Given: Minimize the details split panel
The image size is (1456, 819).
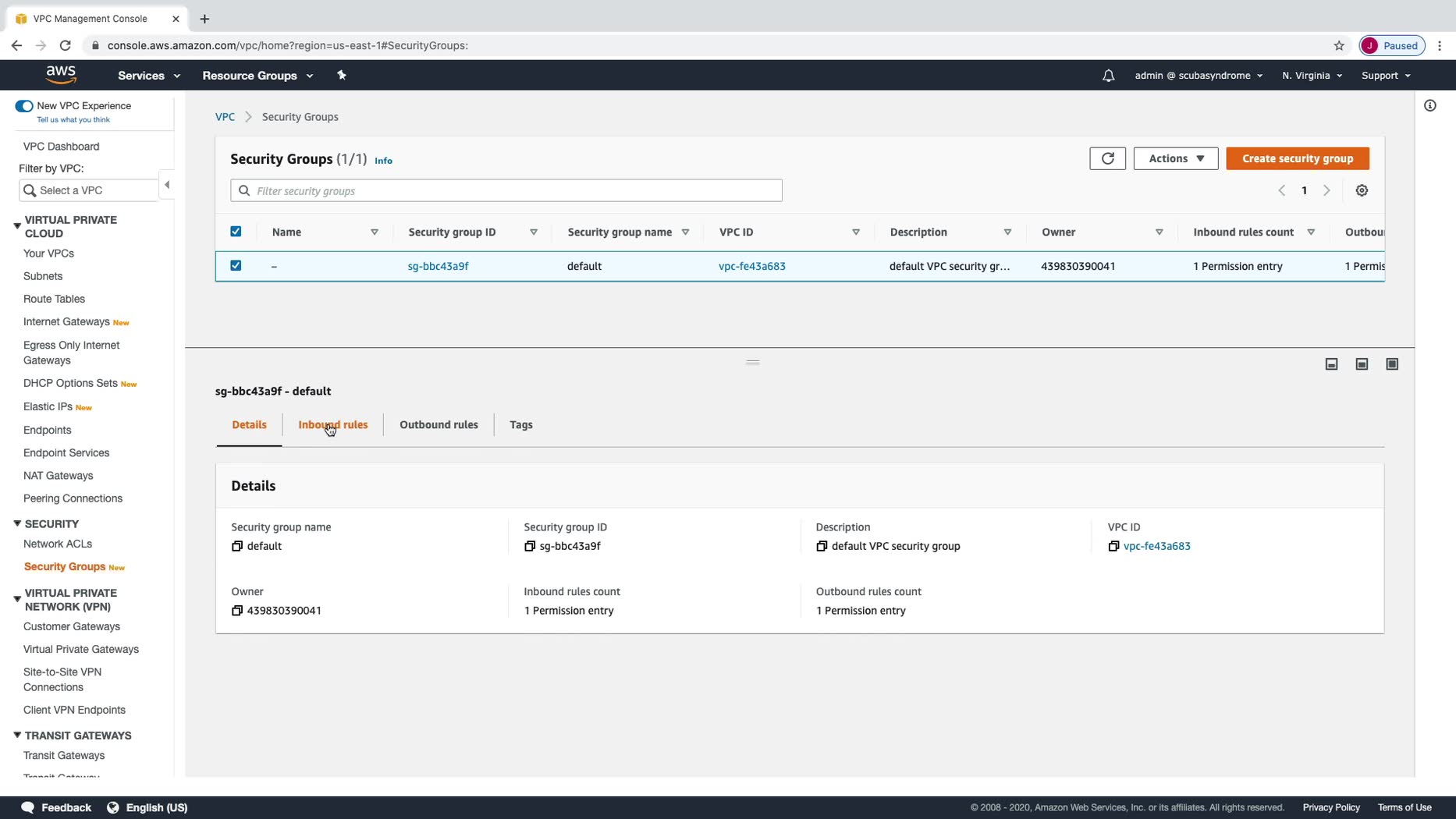Looking at the screenshot, I should 1332,364.
